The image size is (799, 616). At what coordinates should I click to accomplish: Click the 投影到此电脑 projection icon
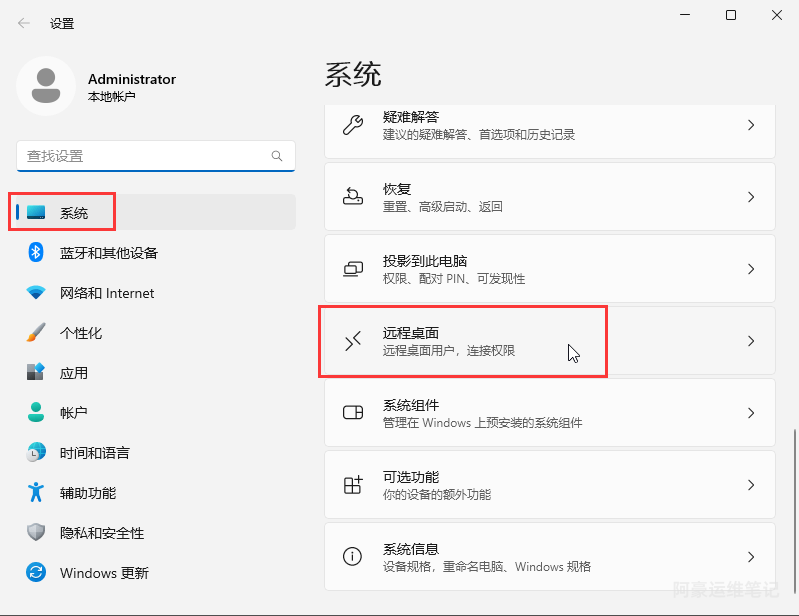(x=353, y=269)
